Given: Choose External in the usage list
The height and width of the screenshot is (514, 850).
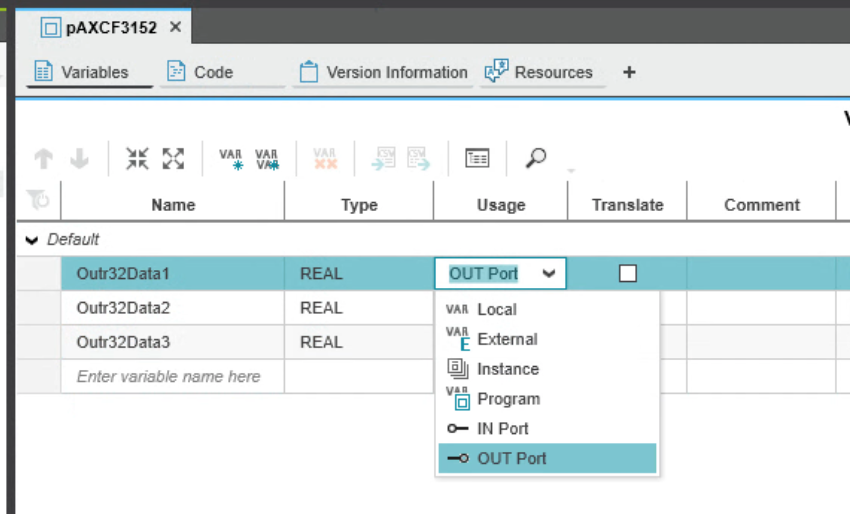Looking at the screenshot, I should [x=547, y=339].
